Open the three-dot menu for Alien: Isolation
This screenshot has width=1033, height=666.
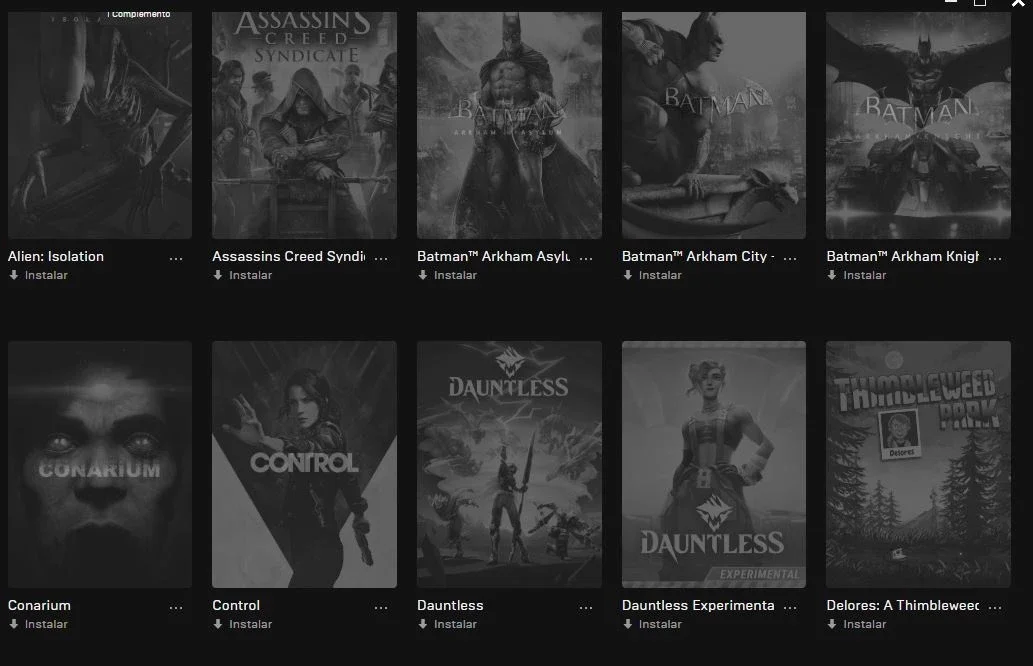pos(176,258)
